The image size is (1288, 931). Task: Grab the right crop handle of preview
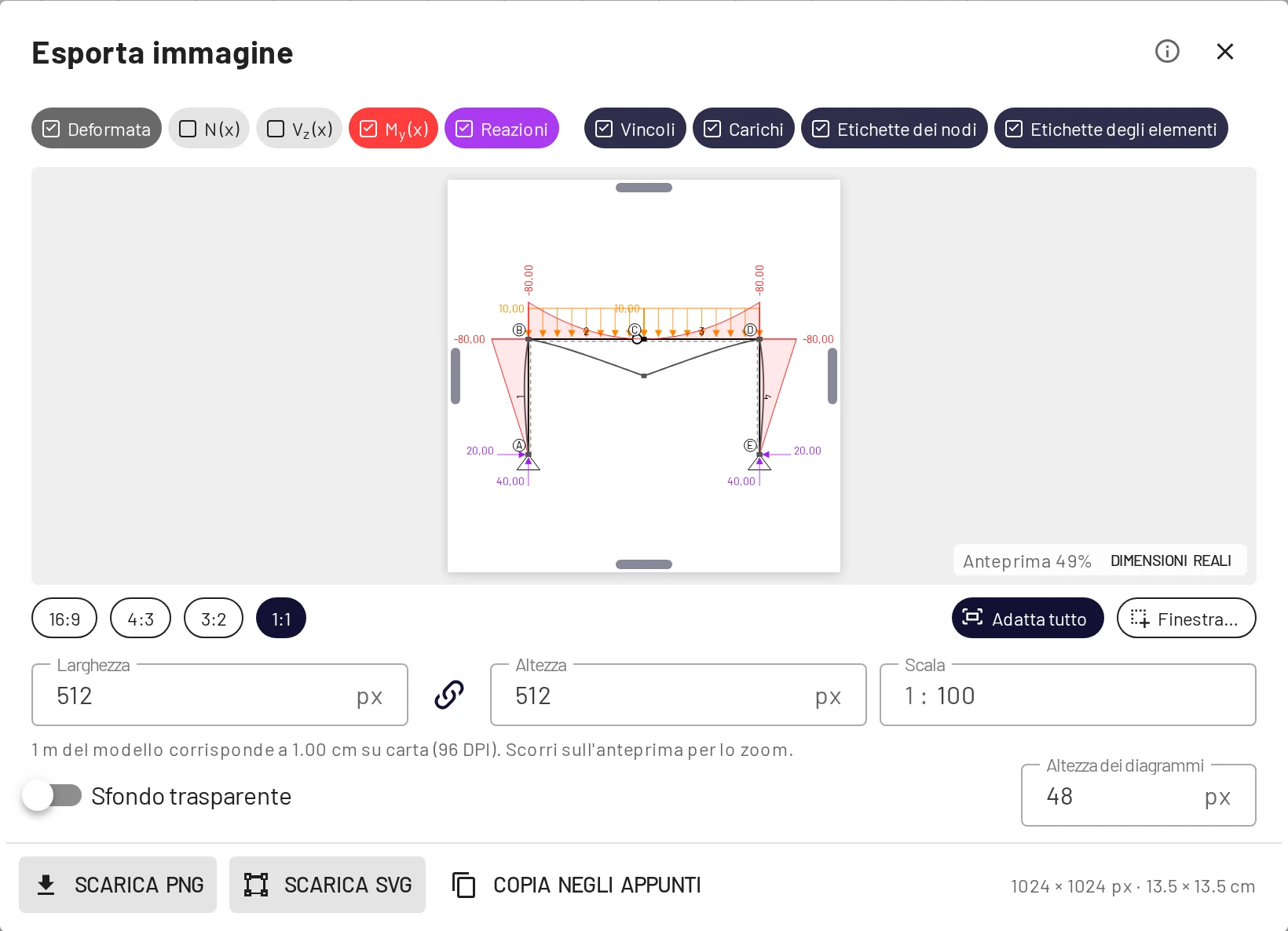[x=832, y=376]
